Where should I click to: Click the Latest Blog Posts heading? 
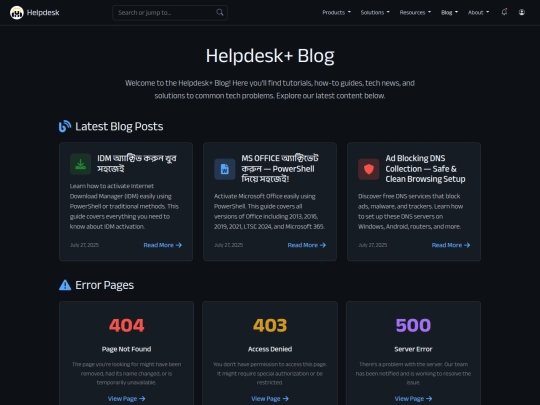click(119, 127)
